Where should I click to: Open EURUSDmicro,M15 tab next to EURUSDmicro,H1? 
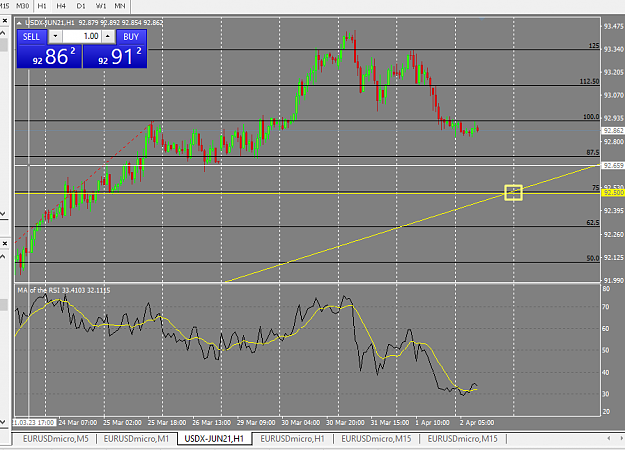pos(376,439)
